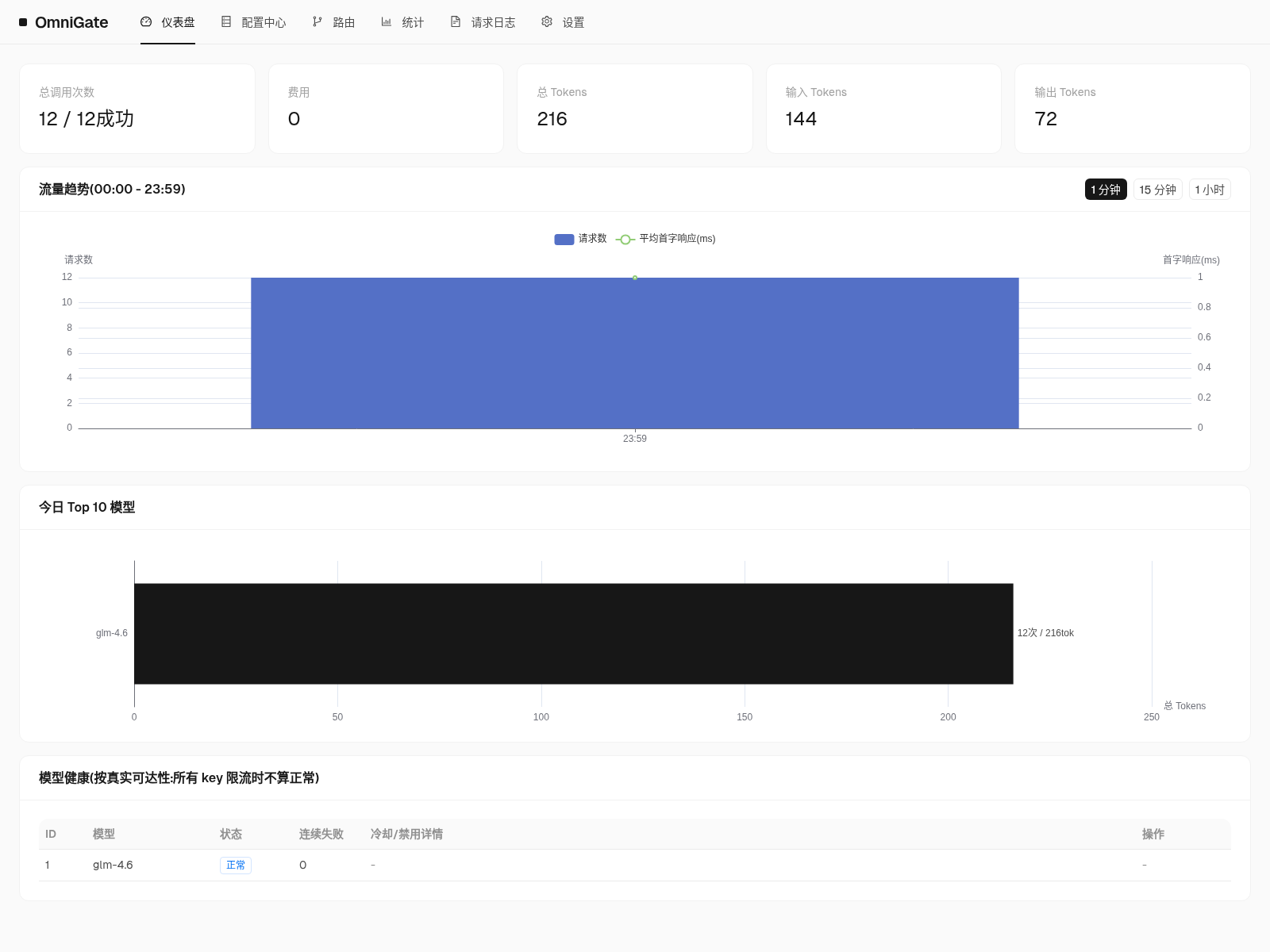Click the glm-4.6 chart axis label
1270x952 pixels.
point(112,633)
